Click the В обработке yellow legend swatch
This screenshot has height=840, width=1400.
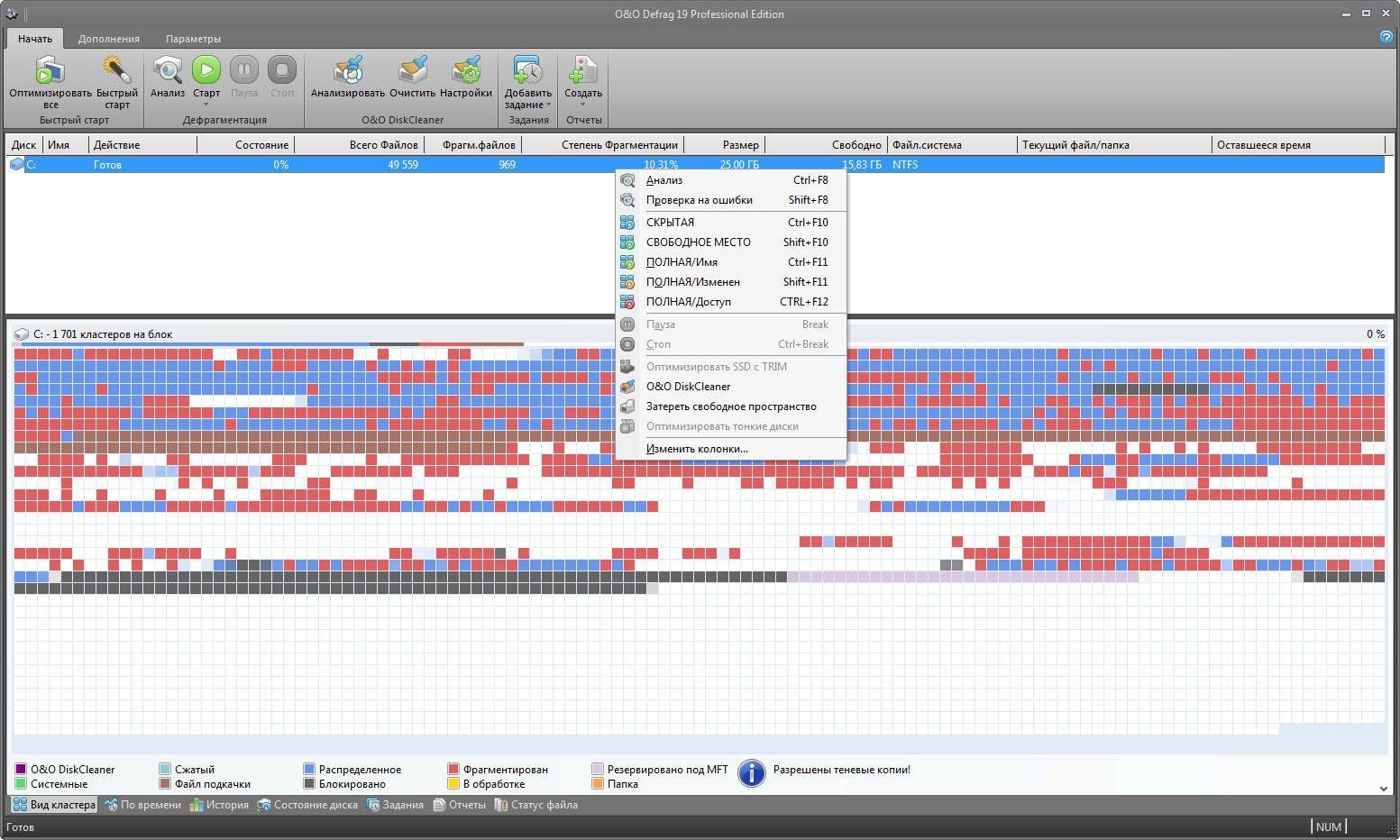453,784
